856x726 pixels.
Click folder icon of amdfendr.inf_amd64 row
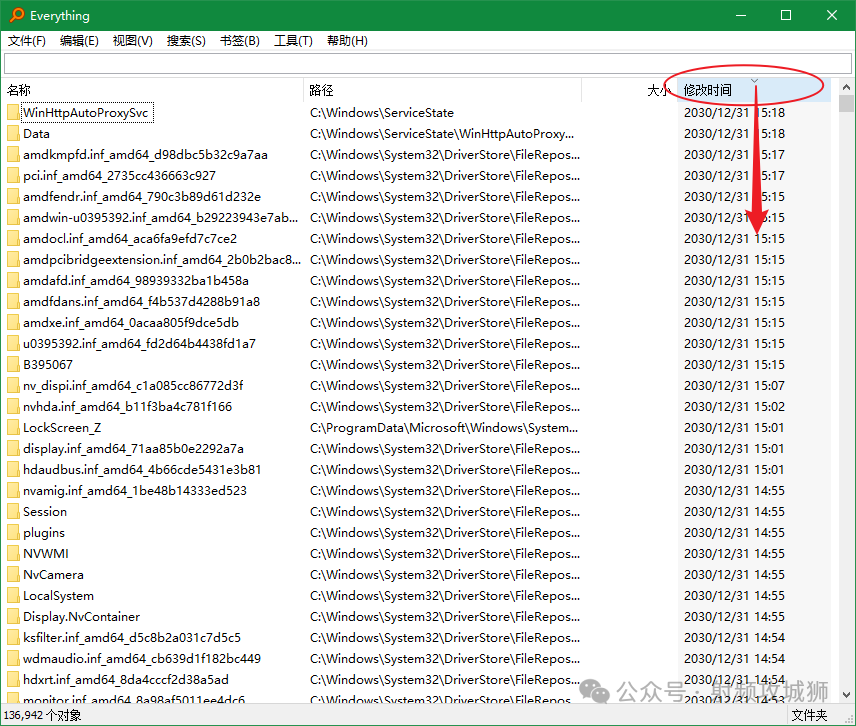click(14, 197)
